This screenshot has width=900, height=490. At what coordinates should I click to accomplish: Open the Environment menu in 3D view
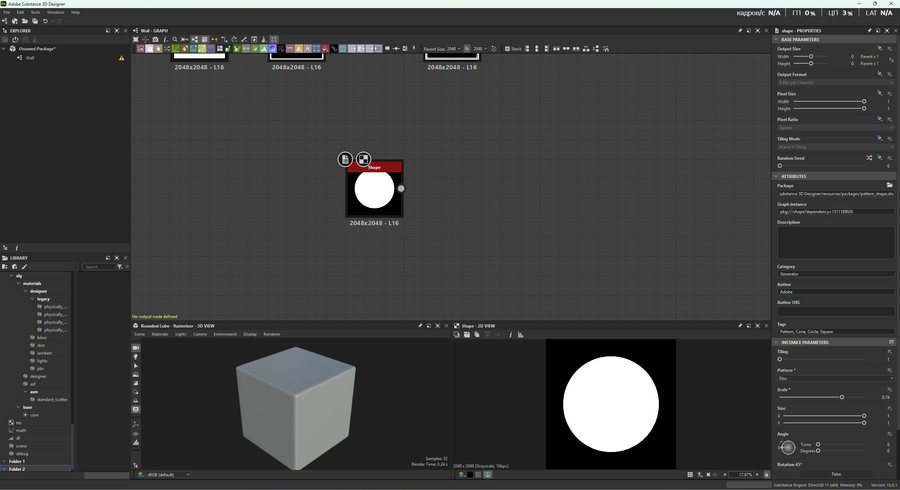pos(225,334)
